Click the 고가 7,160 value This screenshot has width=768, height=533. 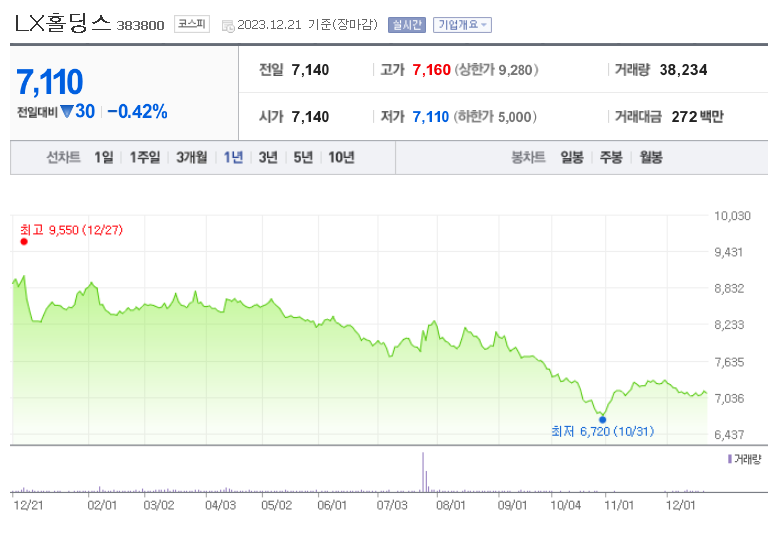432,70
